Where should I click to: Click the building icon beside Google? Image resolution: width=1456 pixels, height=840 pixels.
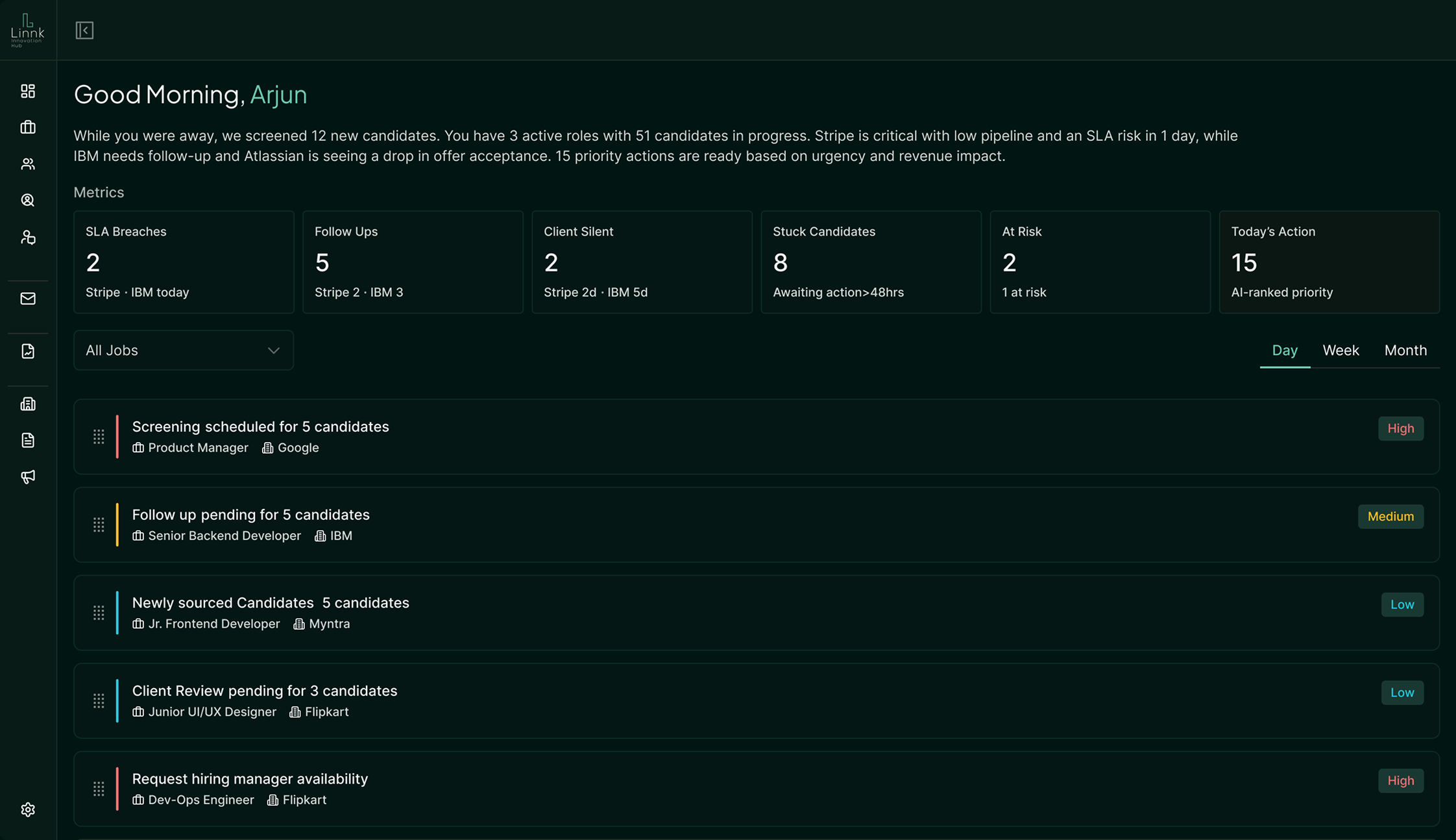[x=267, y=448]
